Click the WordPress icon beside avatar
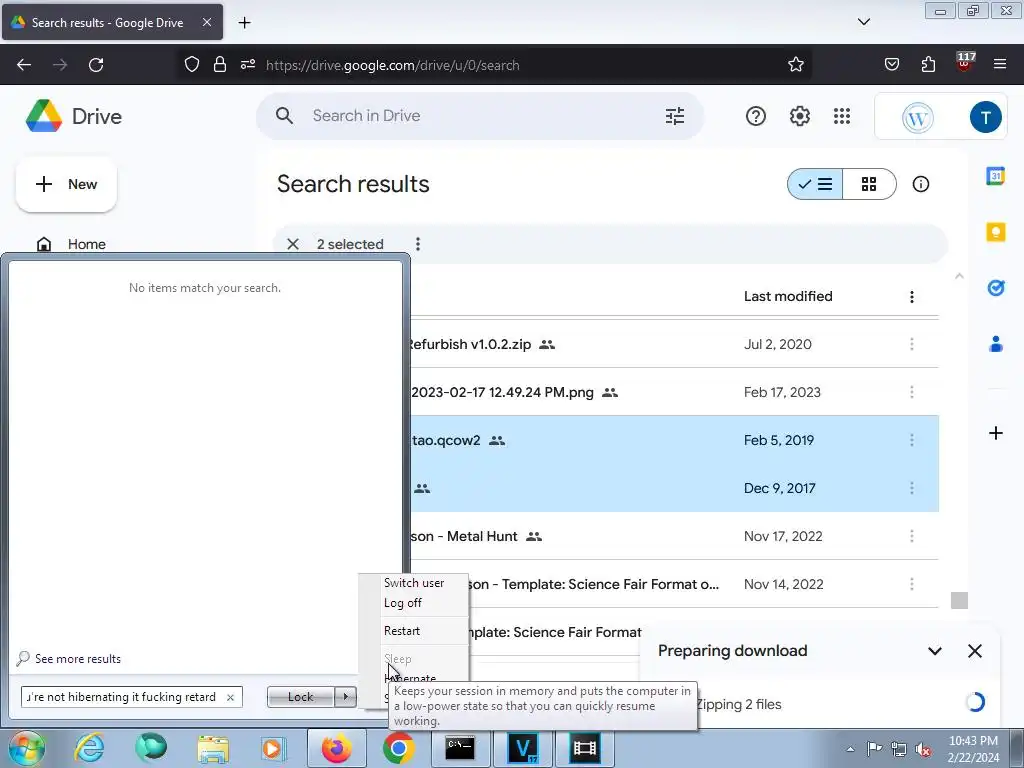Screen dimensions: 1024x768 (x=917, y=118)
